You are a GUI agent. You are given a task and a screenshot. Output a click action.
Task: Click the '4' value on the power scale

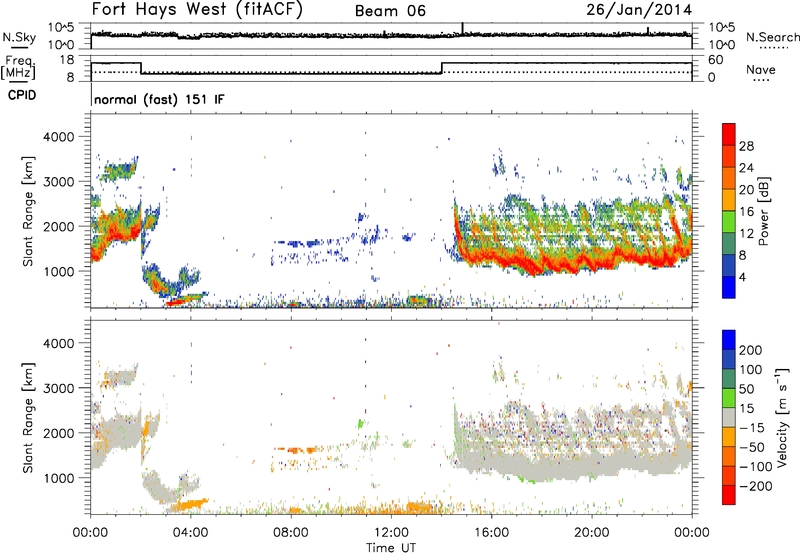(x=742, y=277)
